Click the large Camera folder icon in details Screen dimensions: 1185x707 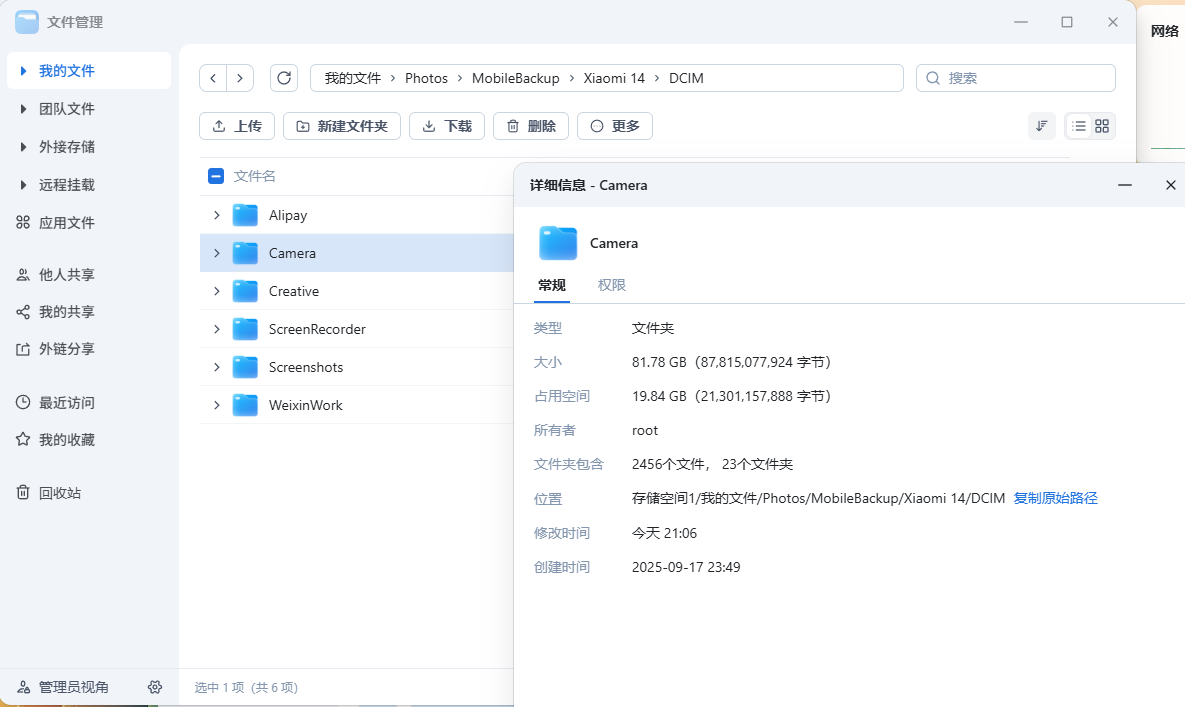(x=558, y=243)
